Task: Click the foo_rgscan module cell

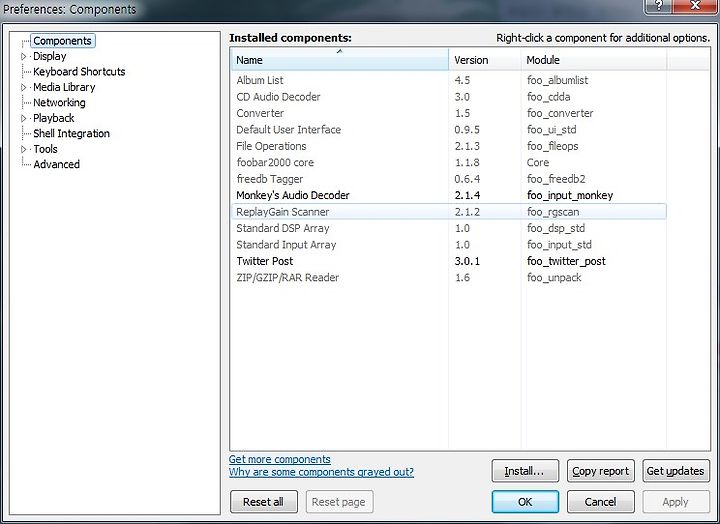Action: point(553,212)
